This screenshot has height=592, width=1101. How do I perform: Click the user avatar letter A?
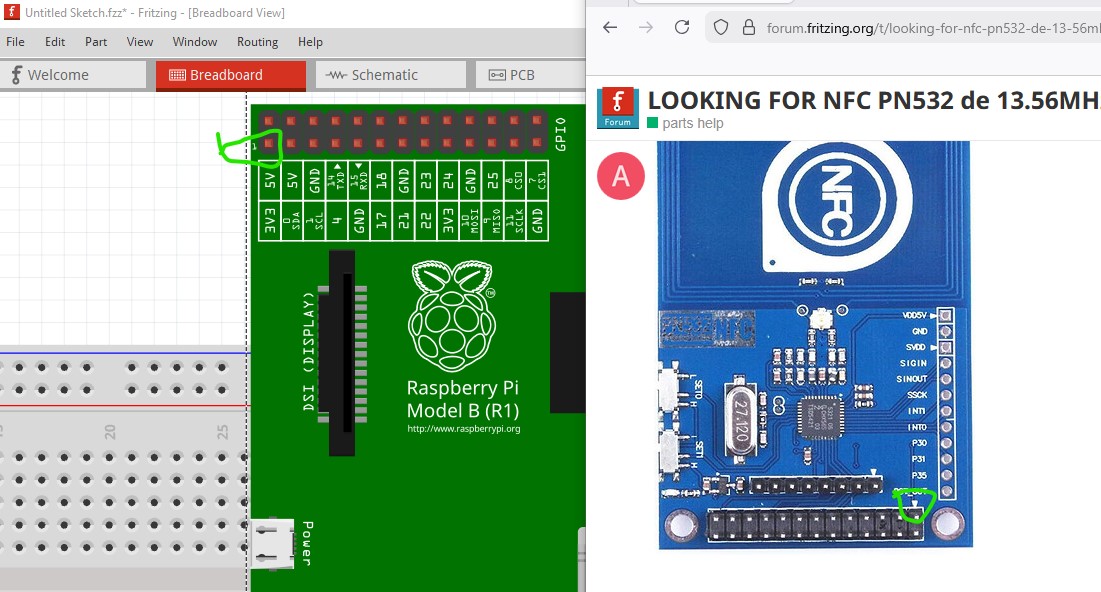pos(620,176)
